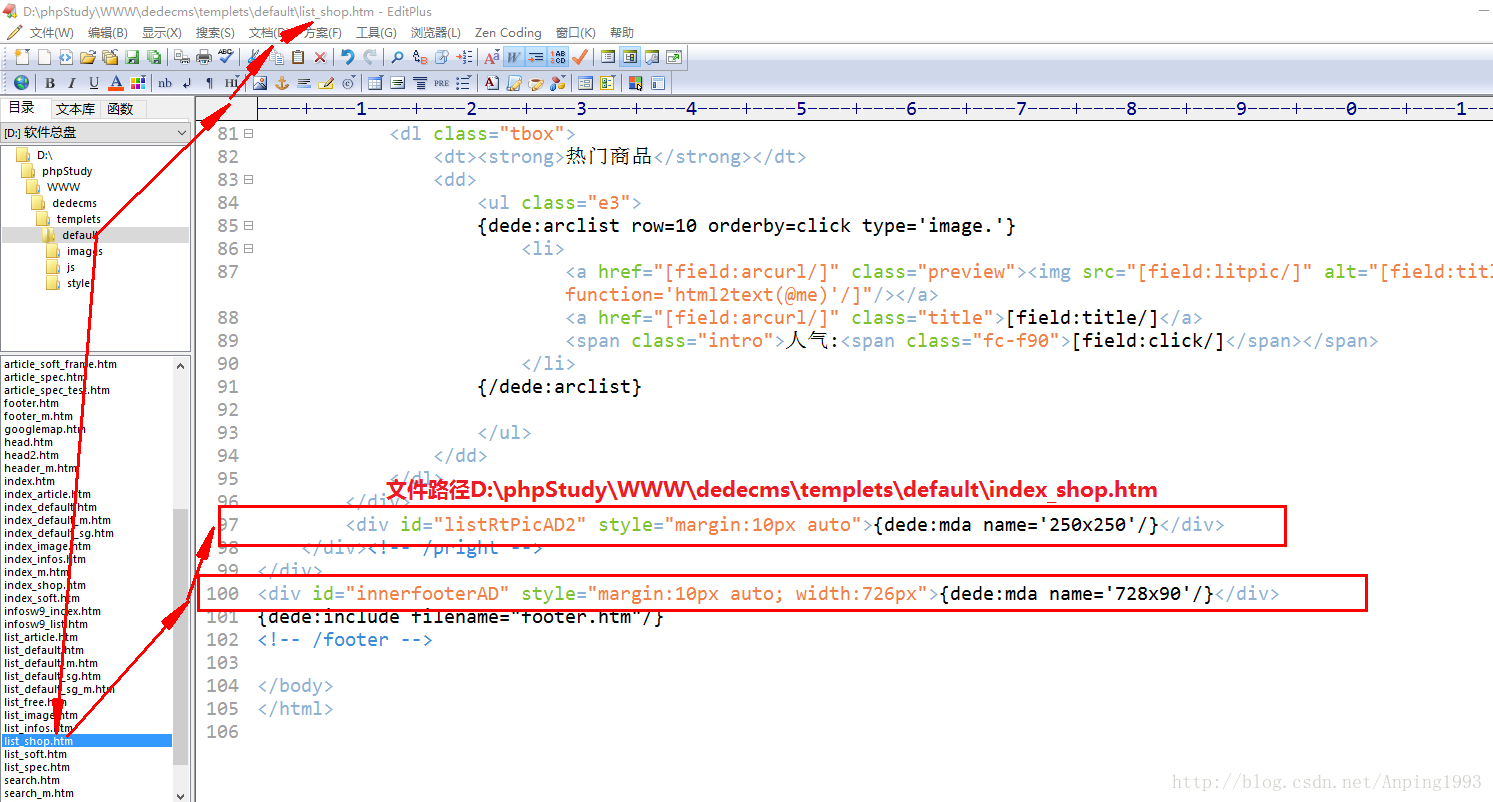Image resolution: width=1493 pixels, height=802 pixels.
Task: Open Find with the magnifier icon
Action: (397, 57)
